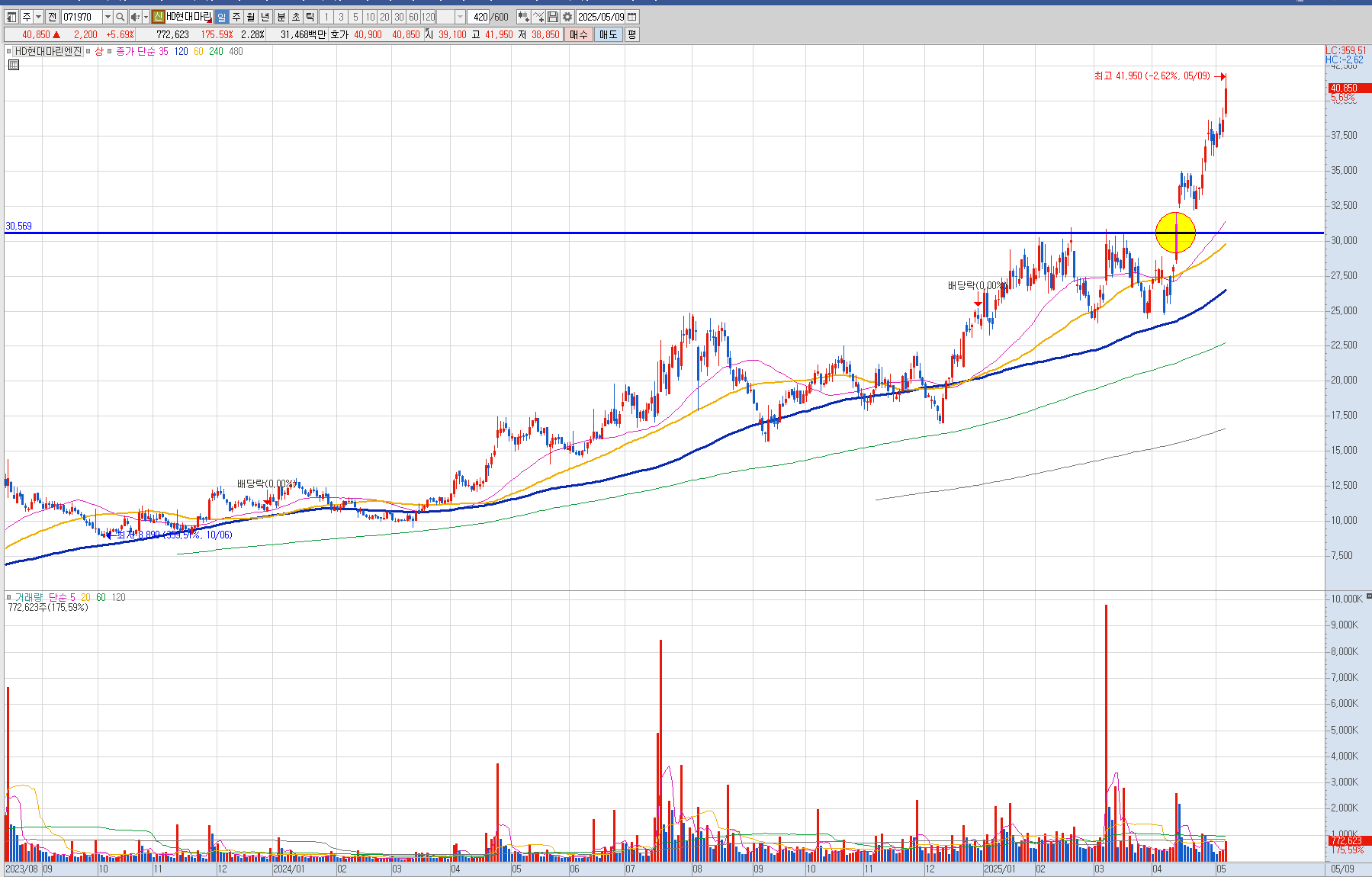
Task: Click the red 40,850 current price tag on axis
Action: pos(1349,88)
